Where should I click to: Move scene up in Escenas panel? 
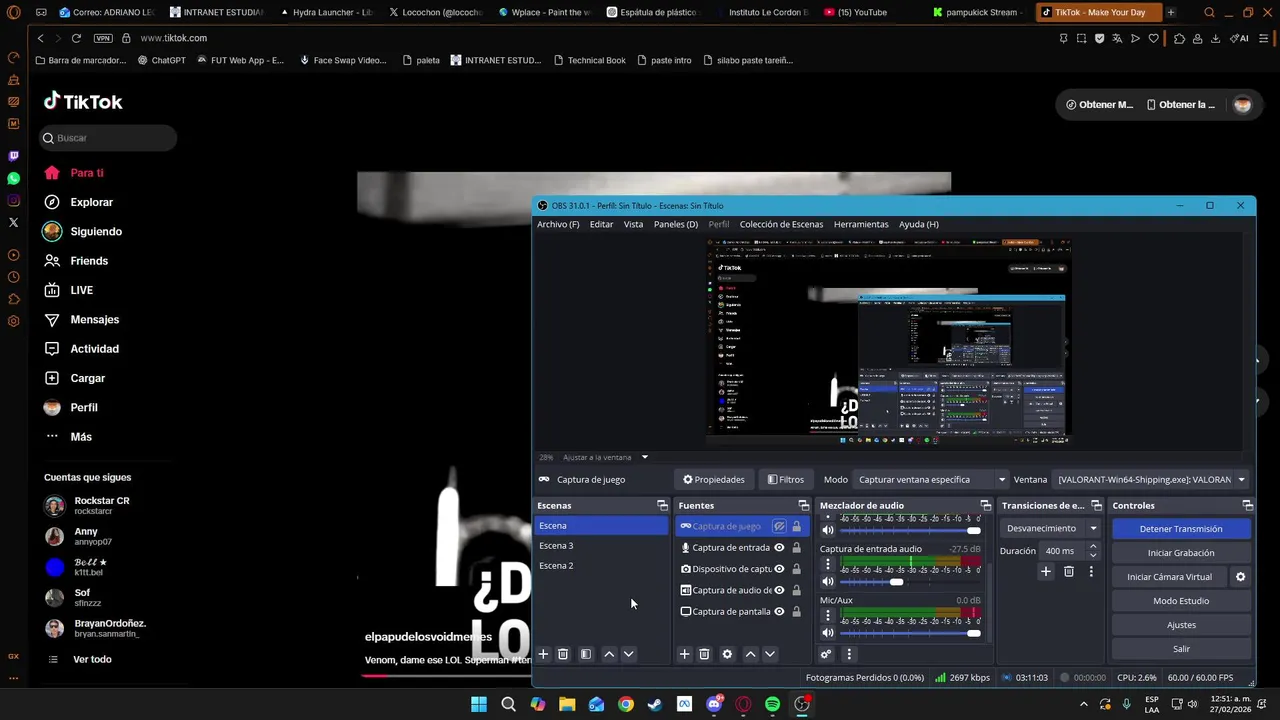[609, 654]
